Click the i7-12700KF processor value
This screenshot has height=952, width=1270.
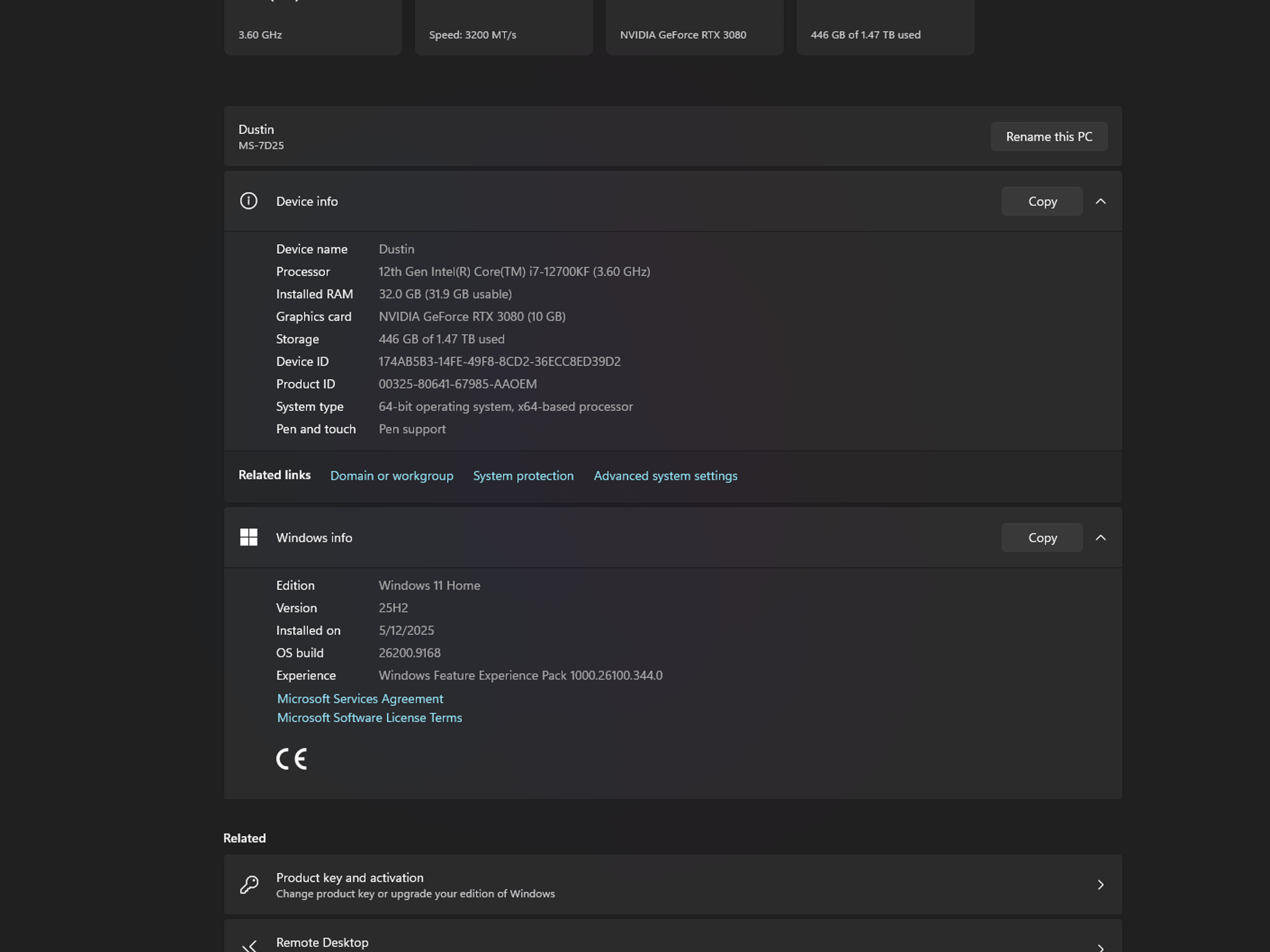pyautogui.click(x=515, y=271)
